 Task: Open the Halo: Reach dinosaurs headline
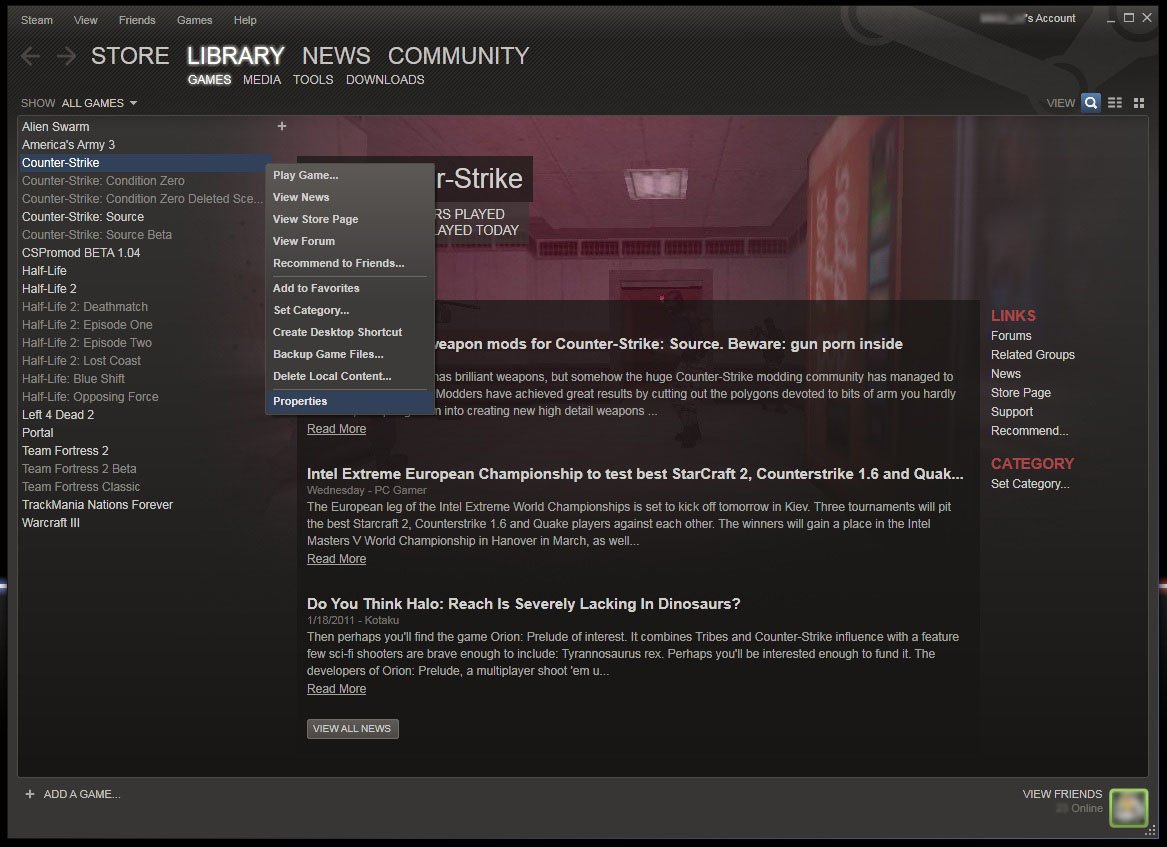click(523, 604)
